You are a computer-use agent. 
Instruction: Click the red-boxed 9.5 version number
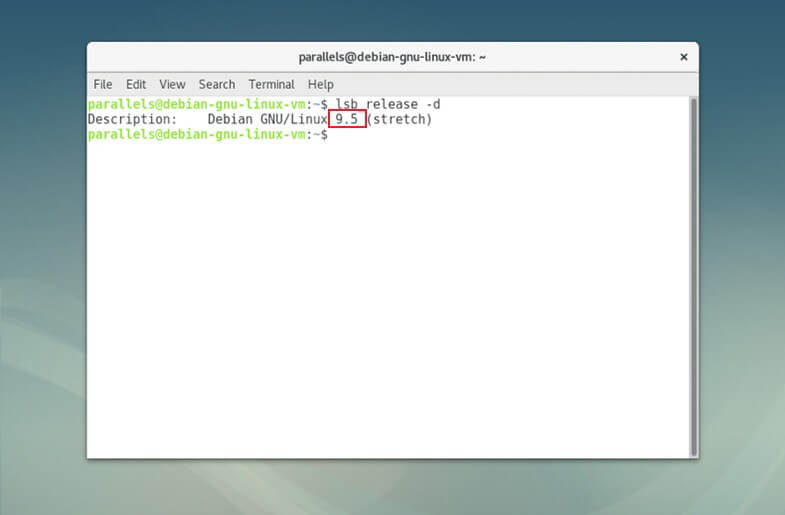(x=346, y=119)
